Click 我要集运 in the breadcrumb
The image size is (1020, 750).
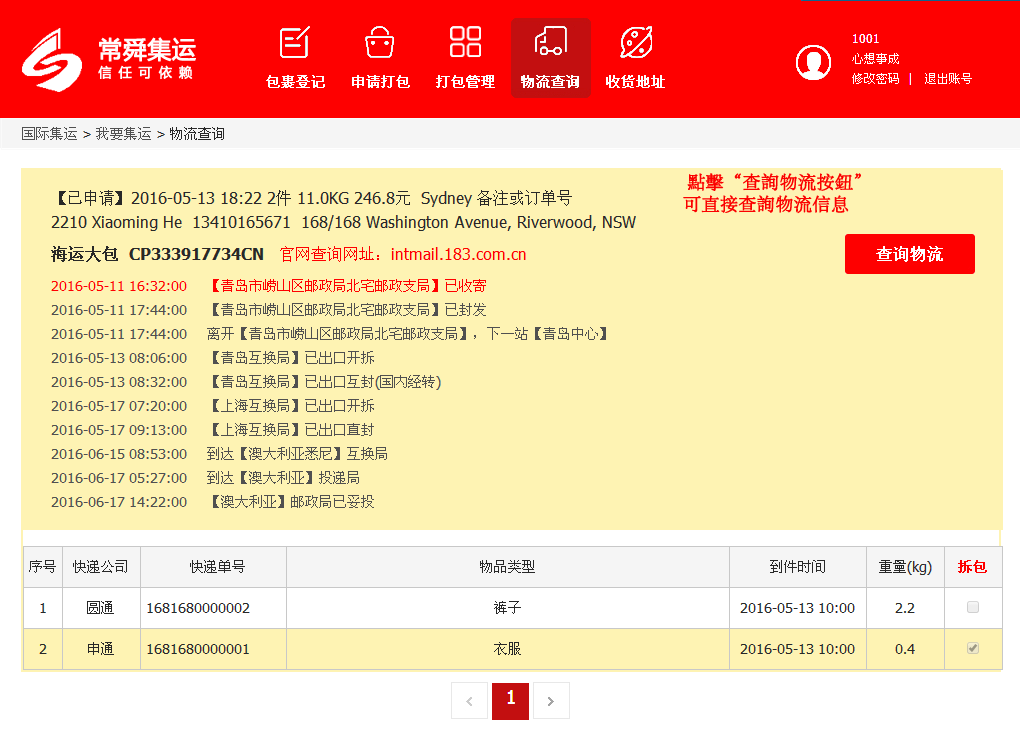123,134
